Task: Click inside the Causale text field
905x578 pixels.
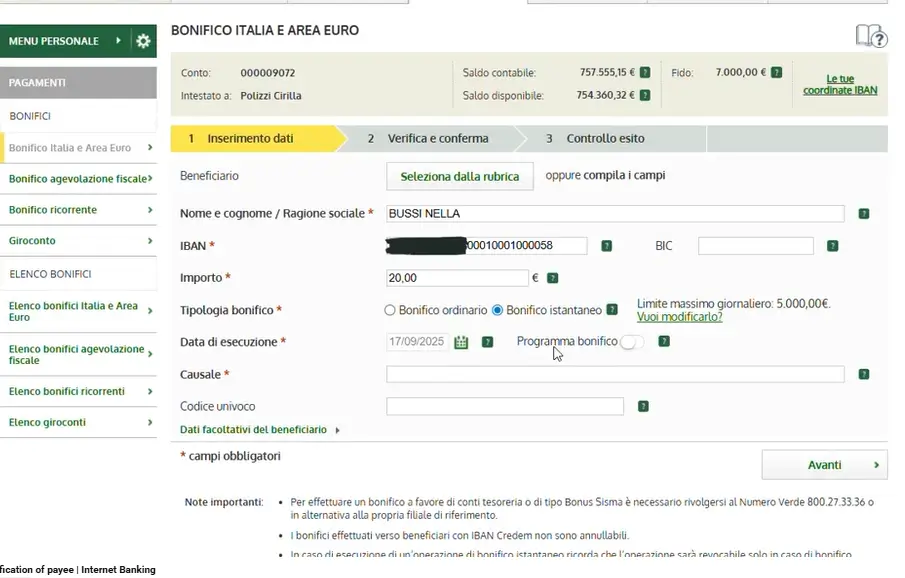Action: point(614,374)
